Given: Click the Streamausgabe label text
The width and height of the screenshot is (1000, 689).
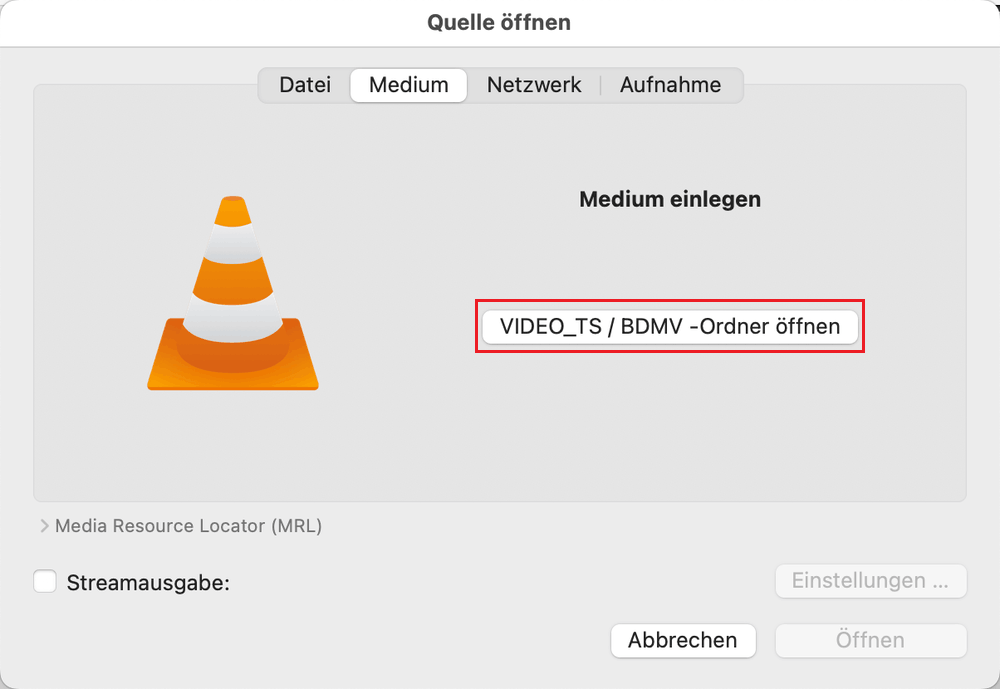Looking at the screenshot, I should click(x=148, y=582).
